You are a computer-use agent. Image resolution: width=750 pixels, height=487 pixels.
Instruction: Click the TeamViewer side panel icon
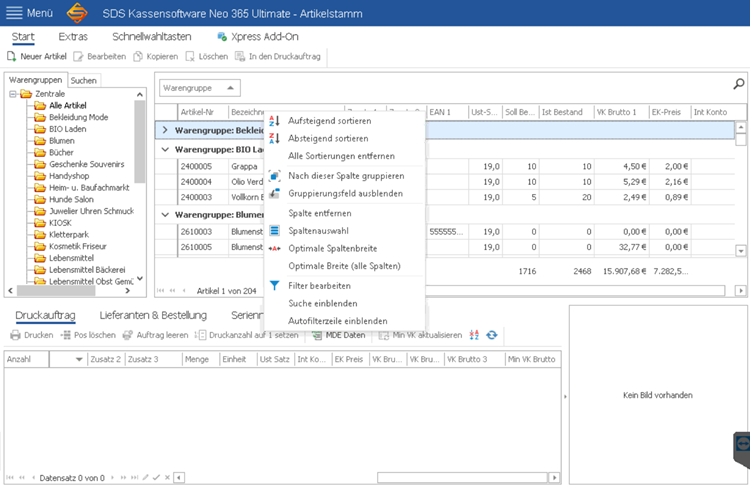[x=742, y=445]
